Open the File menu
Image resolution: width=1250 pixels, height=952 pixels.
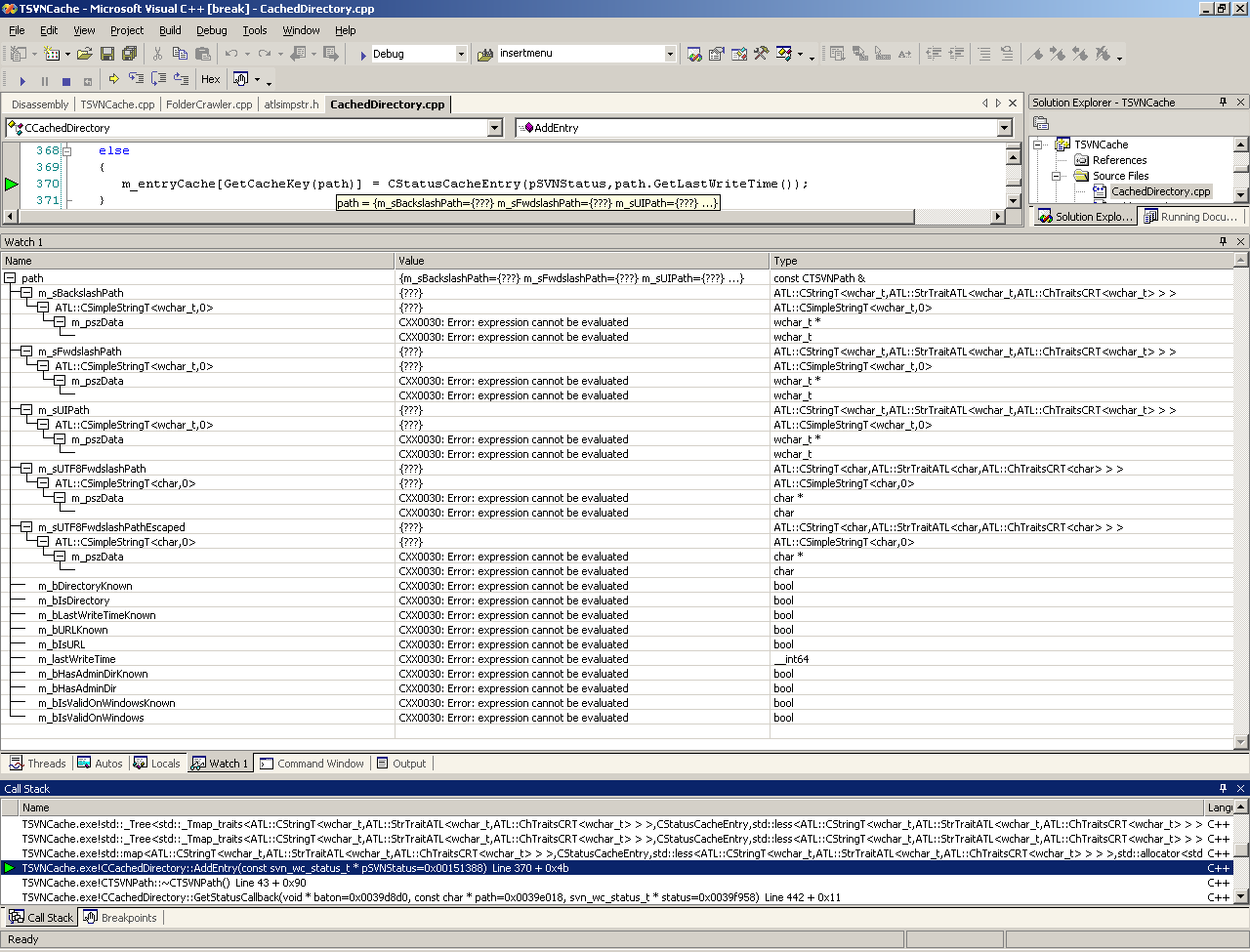point(17,30)
